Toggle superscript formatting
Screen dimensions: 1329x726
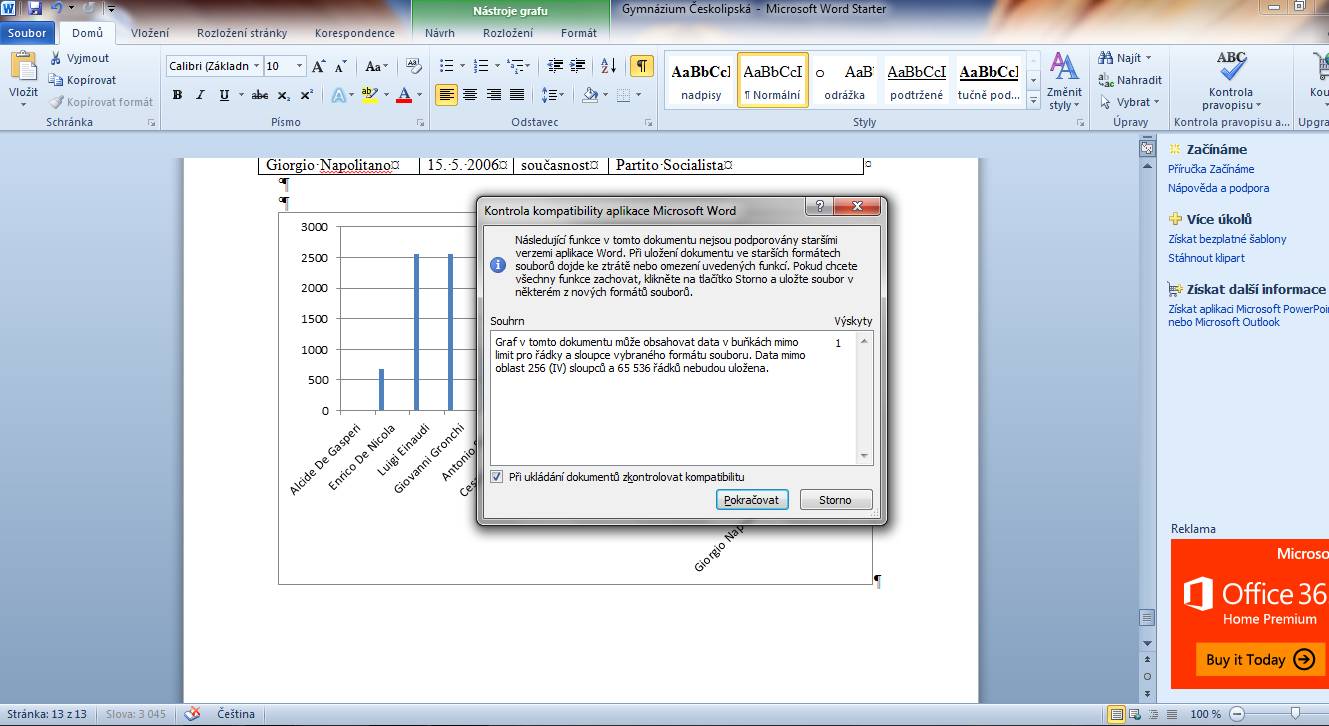(307, 95)
